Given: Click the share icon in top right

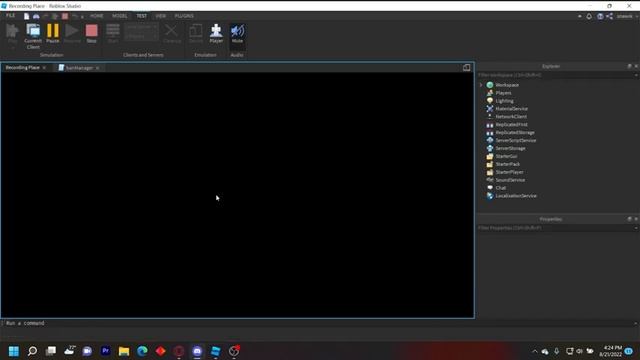Looking at the screenshot, I should click(x=609, y=16).
